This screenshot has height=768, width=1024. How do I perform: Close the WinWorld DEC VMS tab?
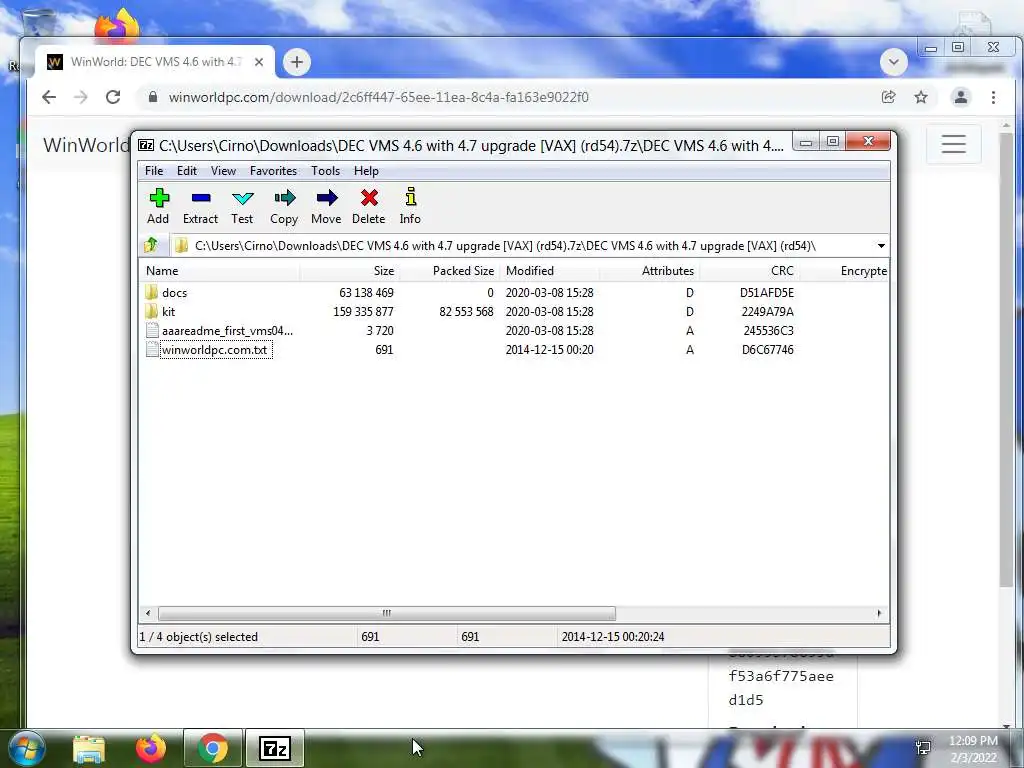pos(259,62)
